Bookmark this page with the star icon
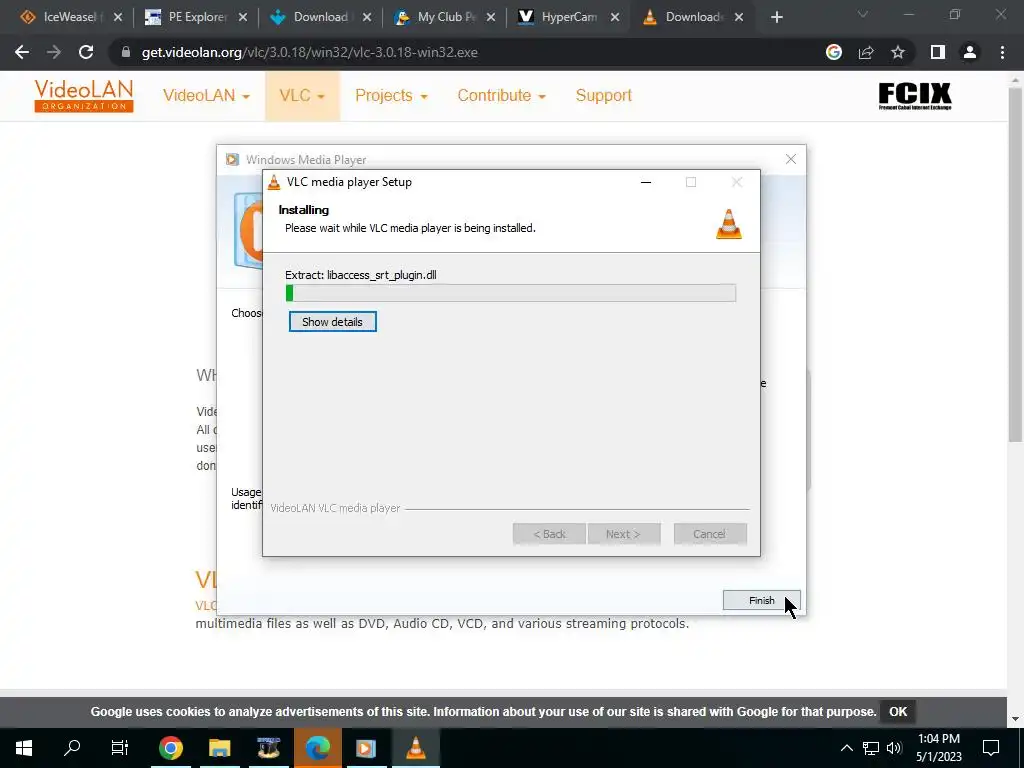 click(x=898, y=52)
